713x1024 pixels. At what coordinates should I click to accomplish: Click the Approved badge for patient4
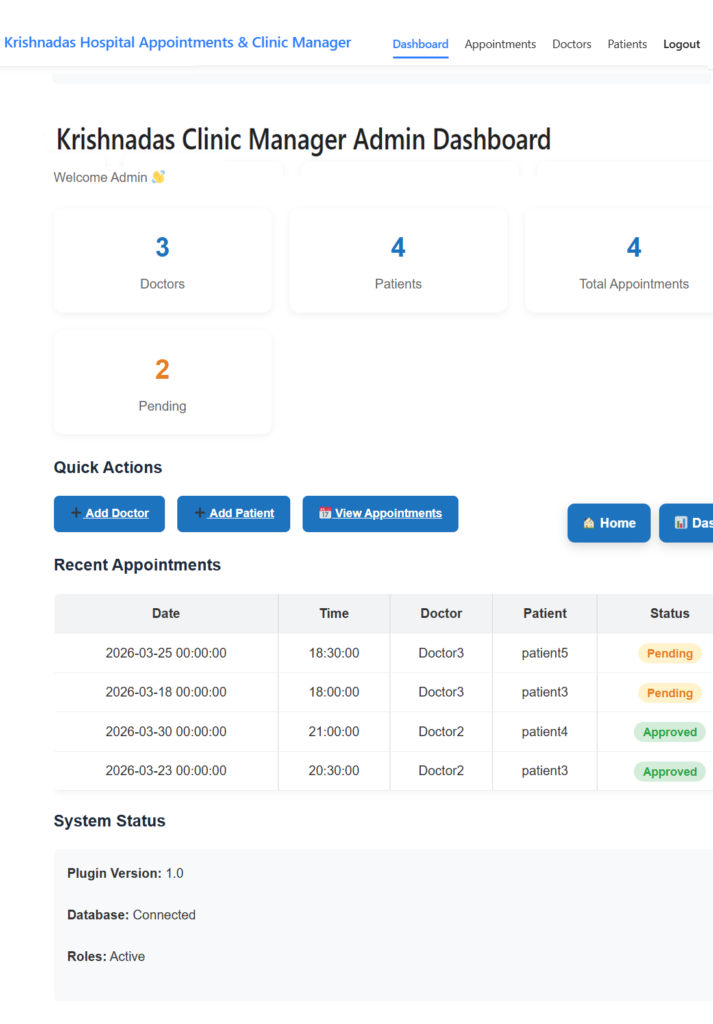[670, 732]
